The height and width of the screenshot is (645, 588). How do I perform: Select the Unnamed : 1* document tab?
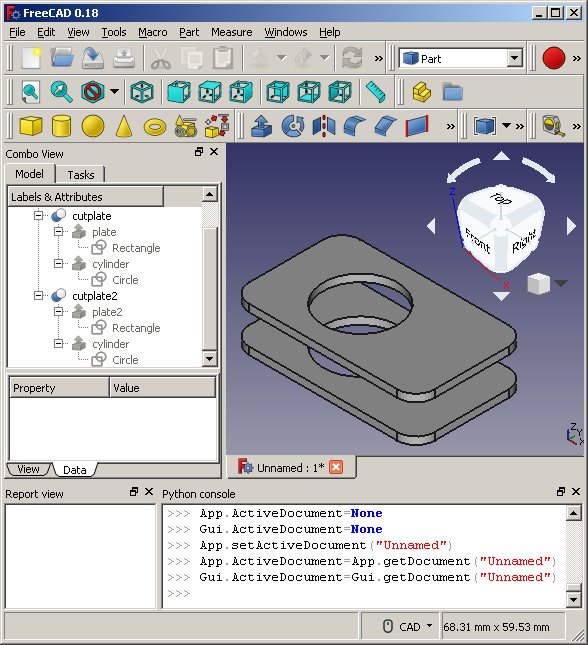pyautogui.click(x=290, y=468)
